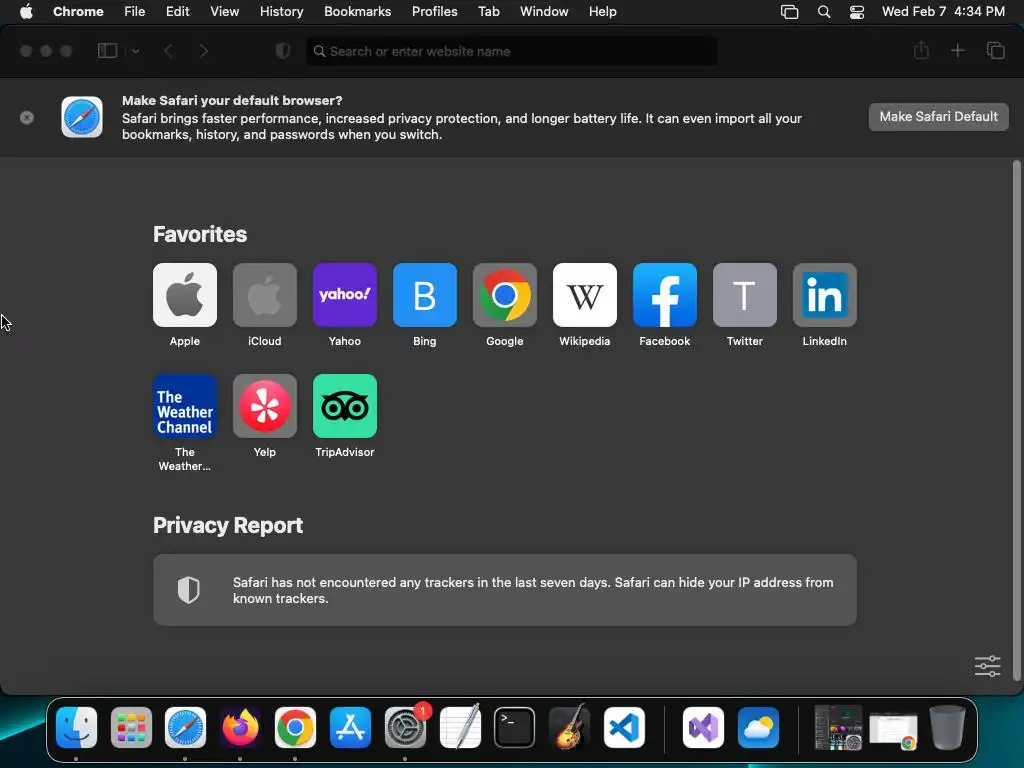Screen dimensions: 1024x768
Task: Open the Chrome application menu
Action: [x=78, y=12]
